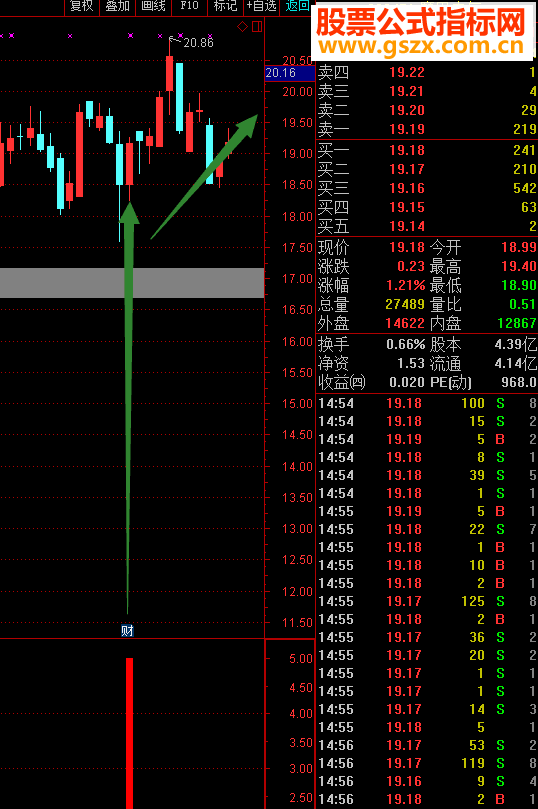Select the 买二 19.17 bid row
Screen dimensions: 538x809
427,169
